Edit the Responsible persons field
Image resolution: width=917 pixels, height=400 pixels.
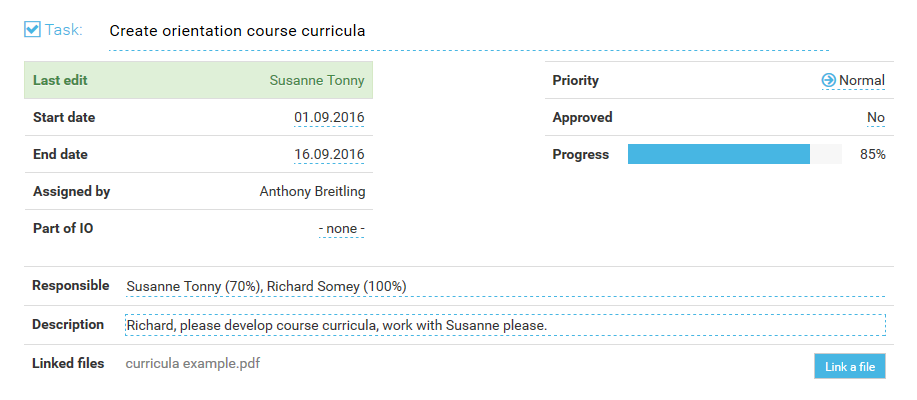coord(505,287)
